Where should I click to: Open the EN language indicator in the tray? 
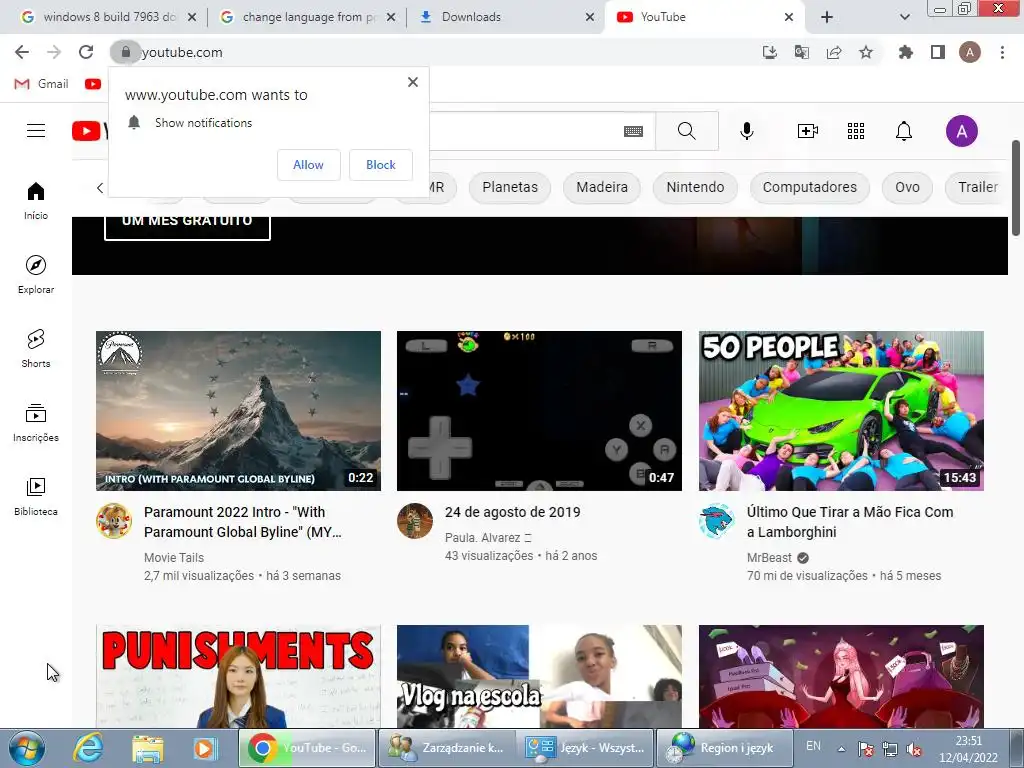point(813,746)
